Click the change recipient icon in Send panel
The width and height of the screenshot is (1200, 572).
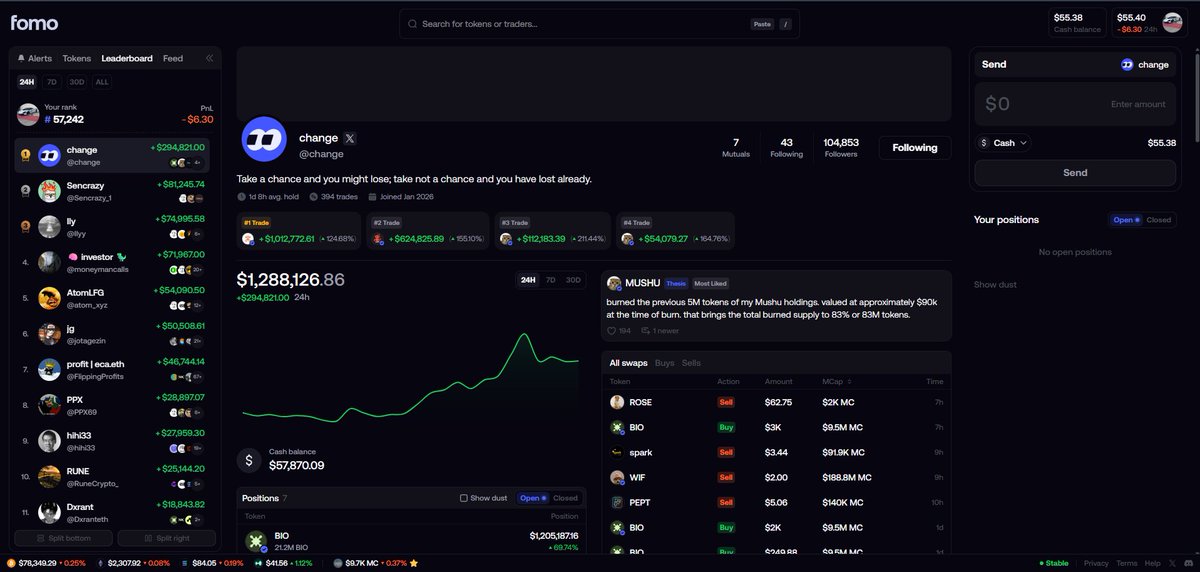[x=1127, y=64]
